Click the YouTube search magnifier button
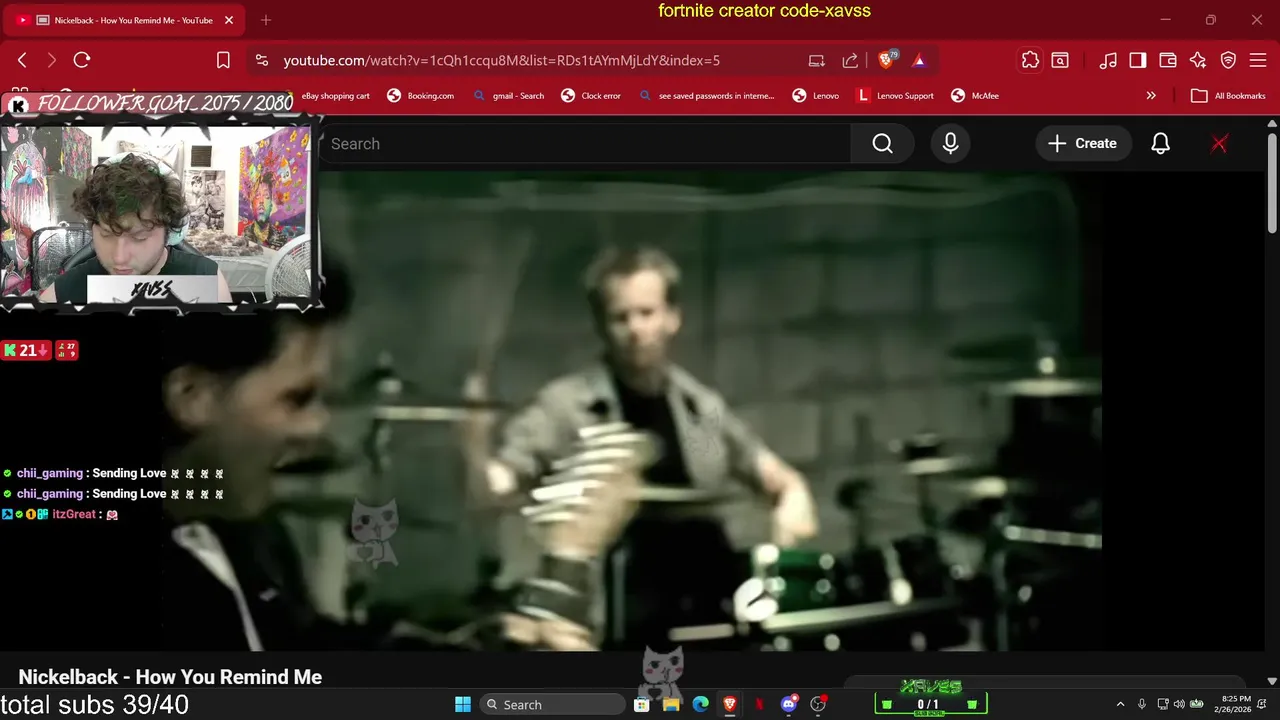The height and width of the screenshot is (720, 1280). pos(882,144)
